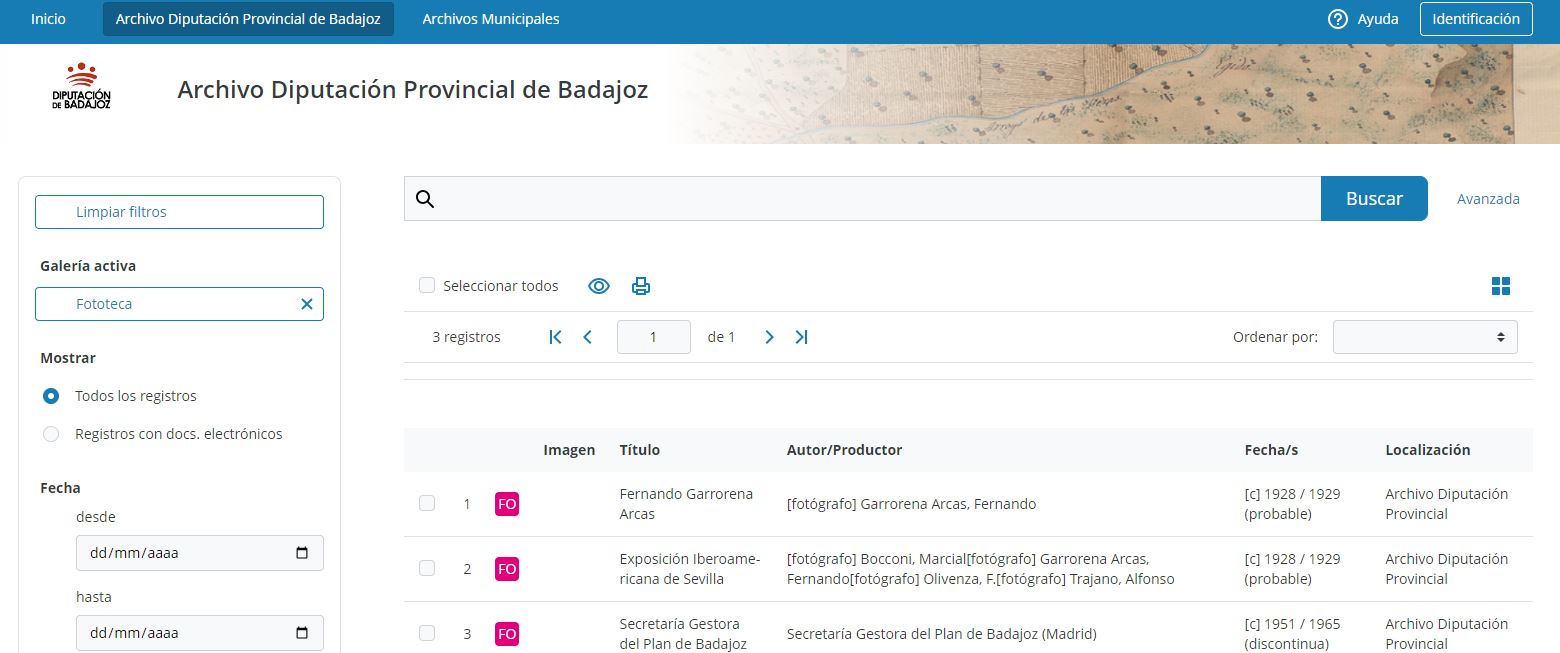The height and width of the screenshot is (653, 1560).
Task: Click FO badge on Secretaría Gestora row
Action: (507, 634)
